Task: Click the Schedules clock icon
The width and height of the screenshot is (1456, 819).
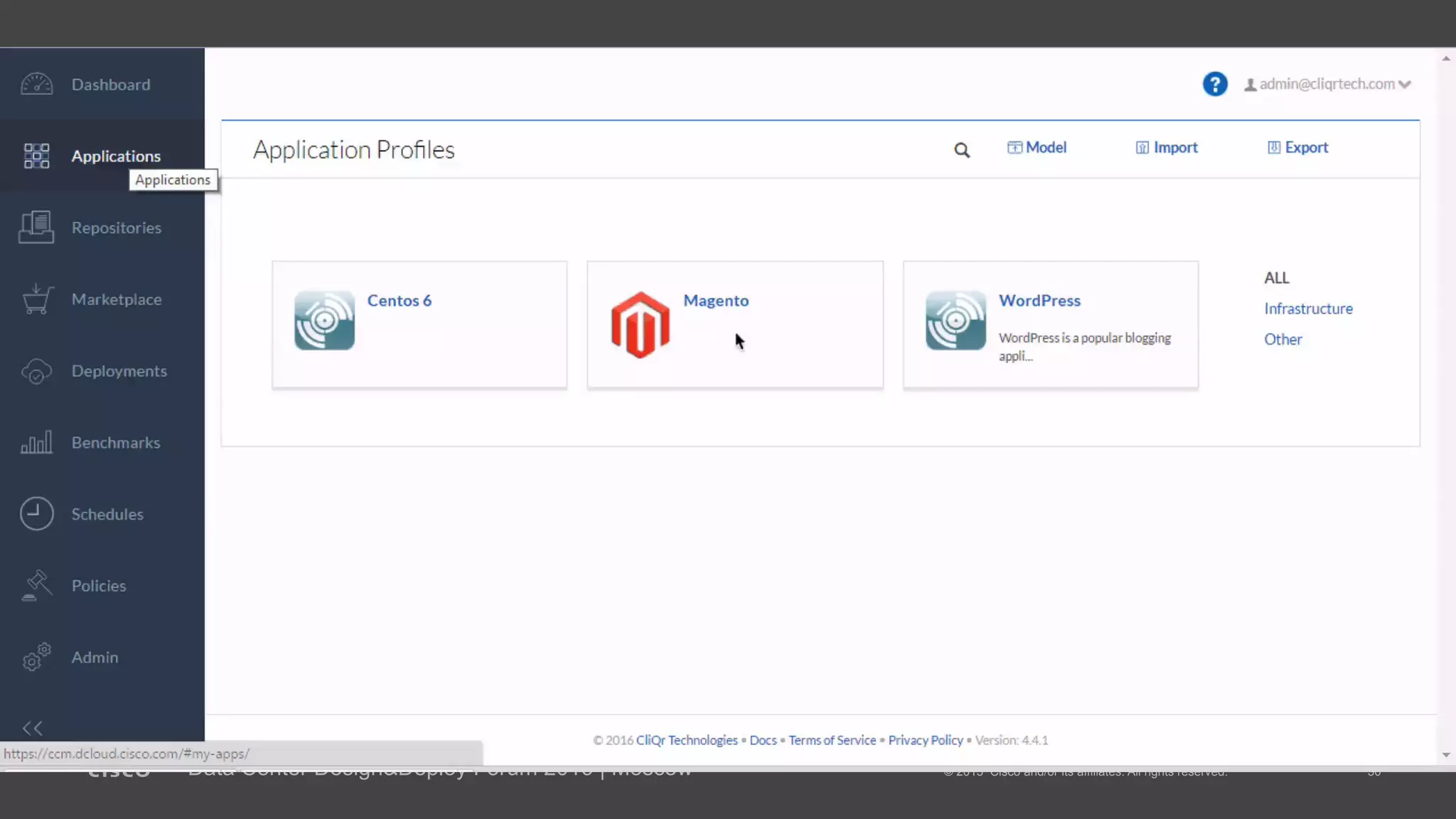Action: [x=36, y=513]
